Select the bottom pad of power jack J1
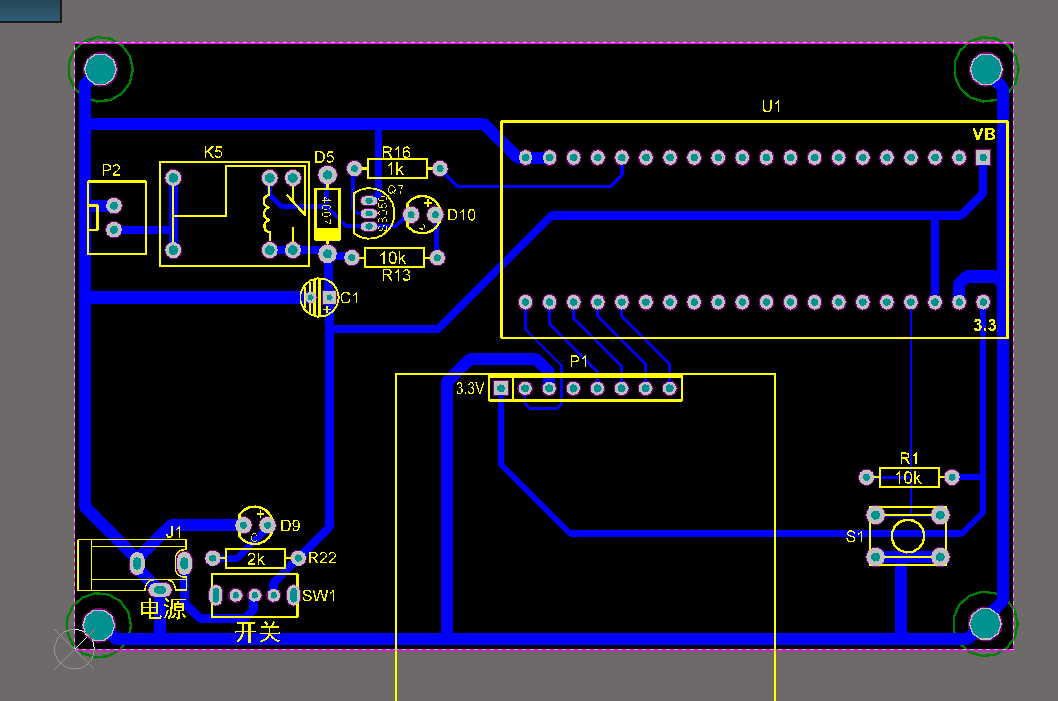 [x=160, y=589]
